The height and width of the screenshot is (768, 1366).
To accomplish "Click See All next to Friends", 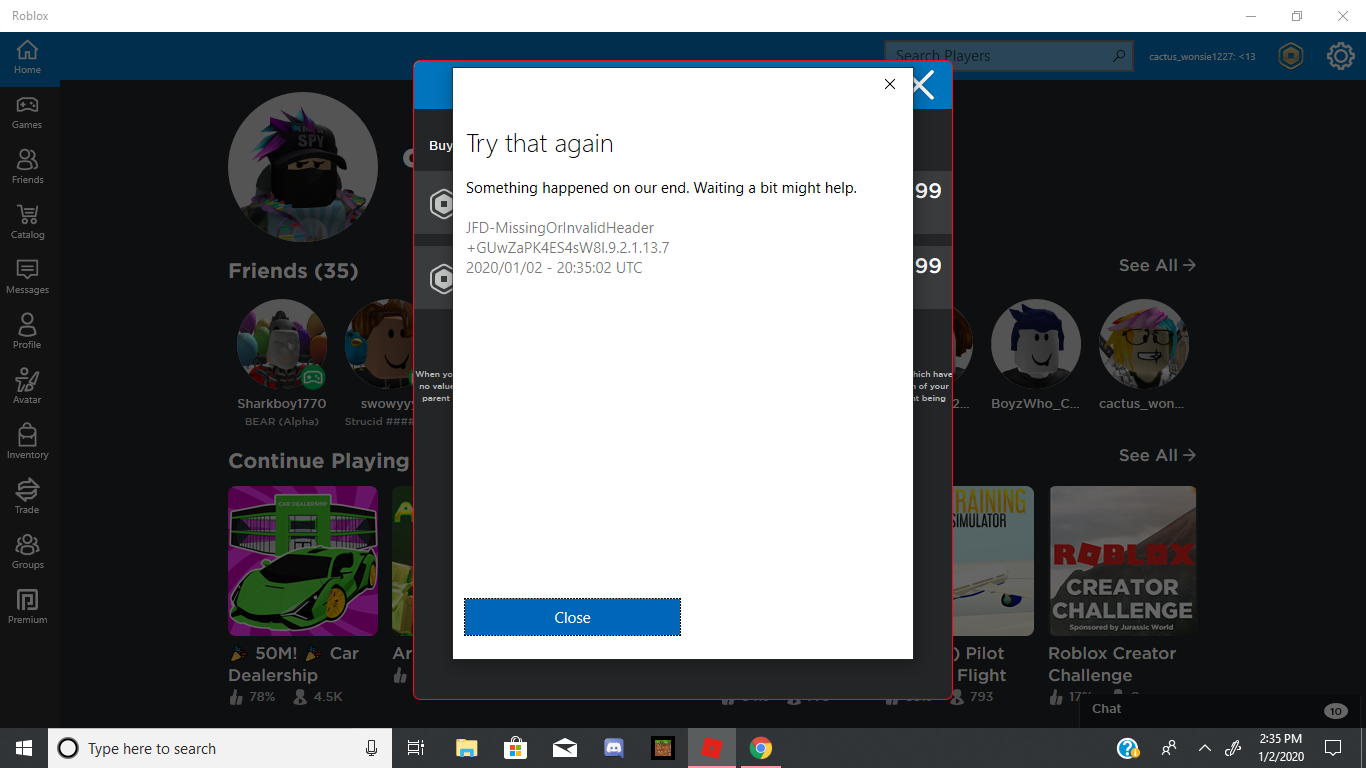I will [x=1157, y=265].
